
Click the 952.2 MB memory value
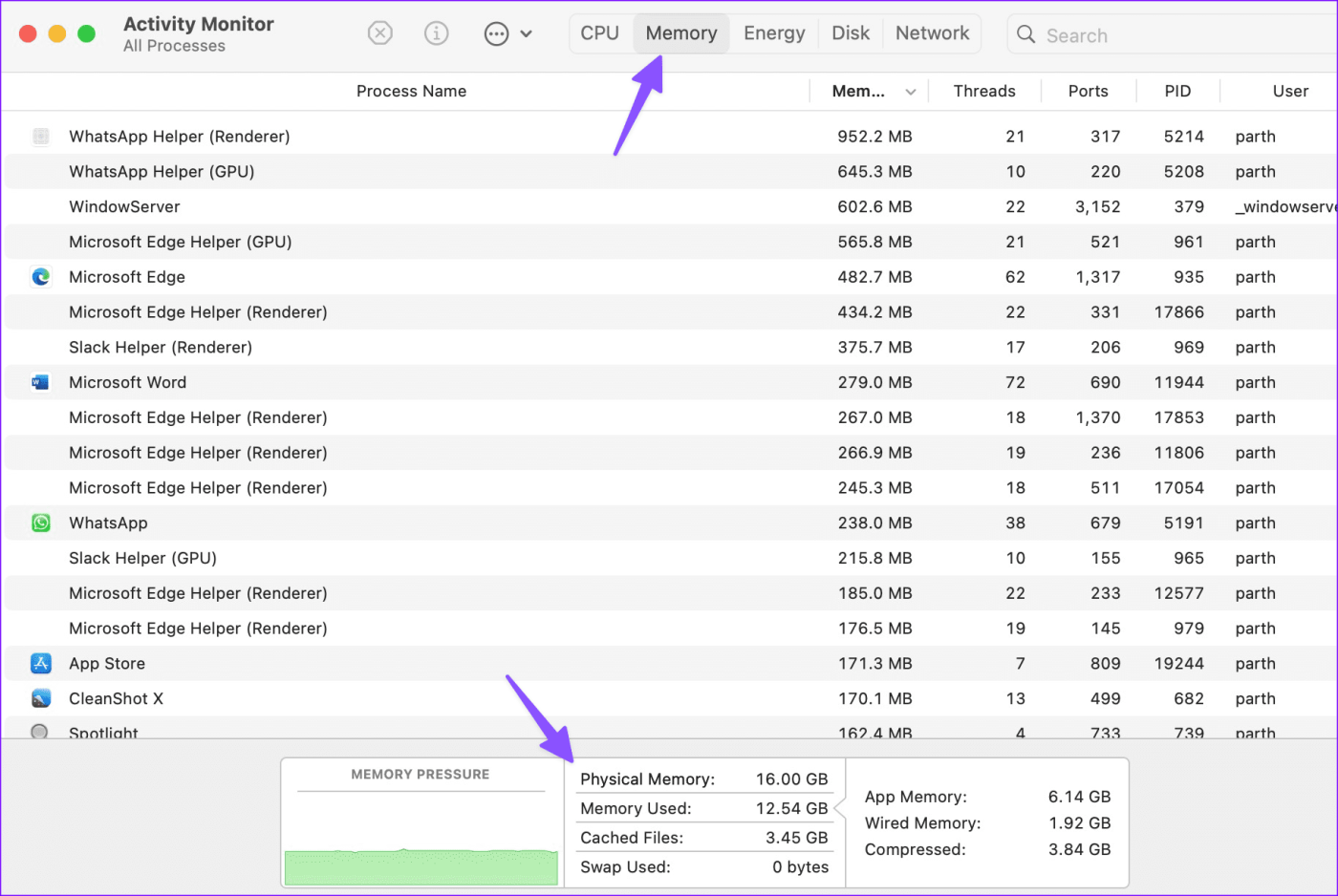[x=874, y=137]
